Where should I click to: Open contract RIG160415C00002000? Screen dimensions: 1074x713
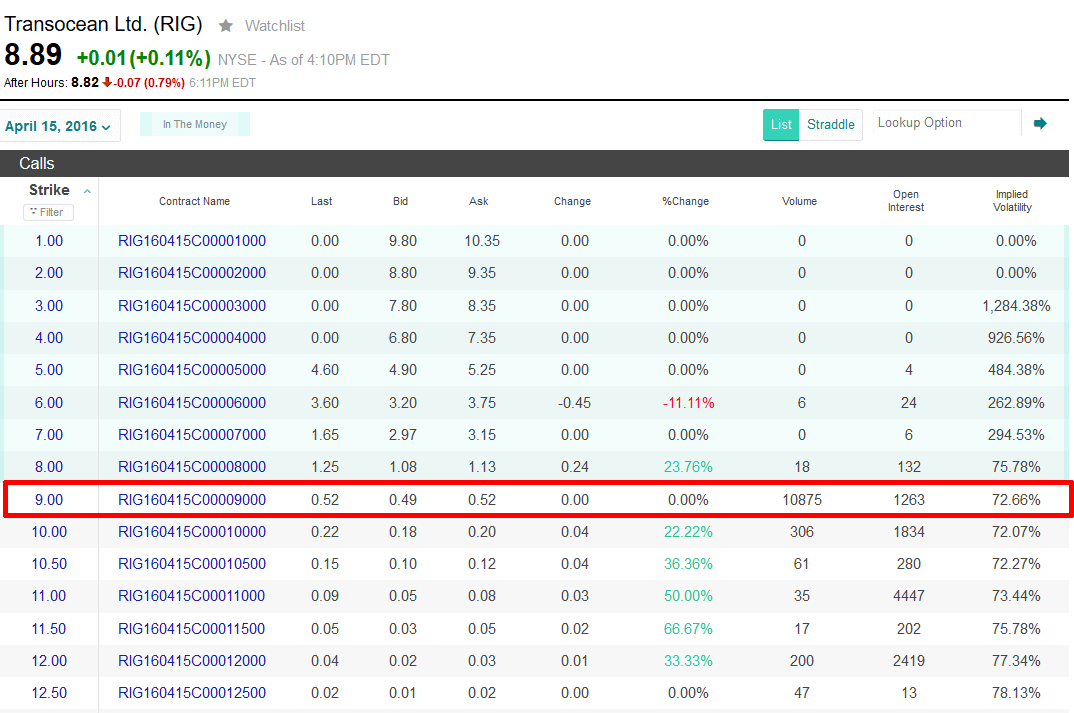[x=192, y=273]
